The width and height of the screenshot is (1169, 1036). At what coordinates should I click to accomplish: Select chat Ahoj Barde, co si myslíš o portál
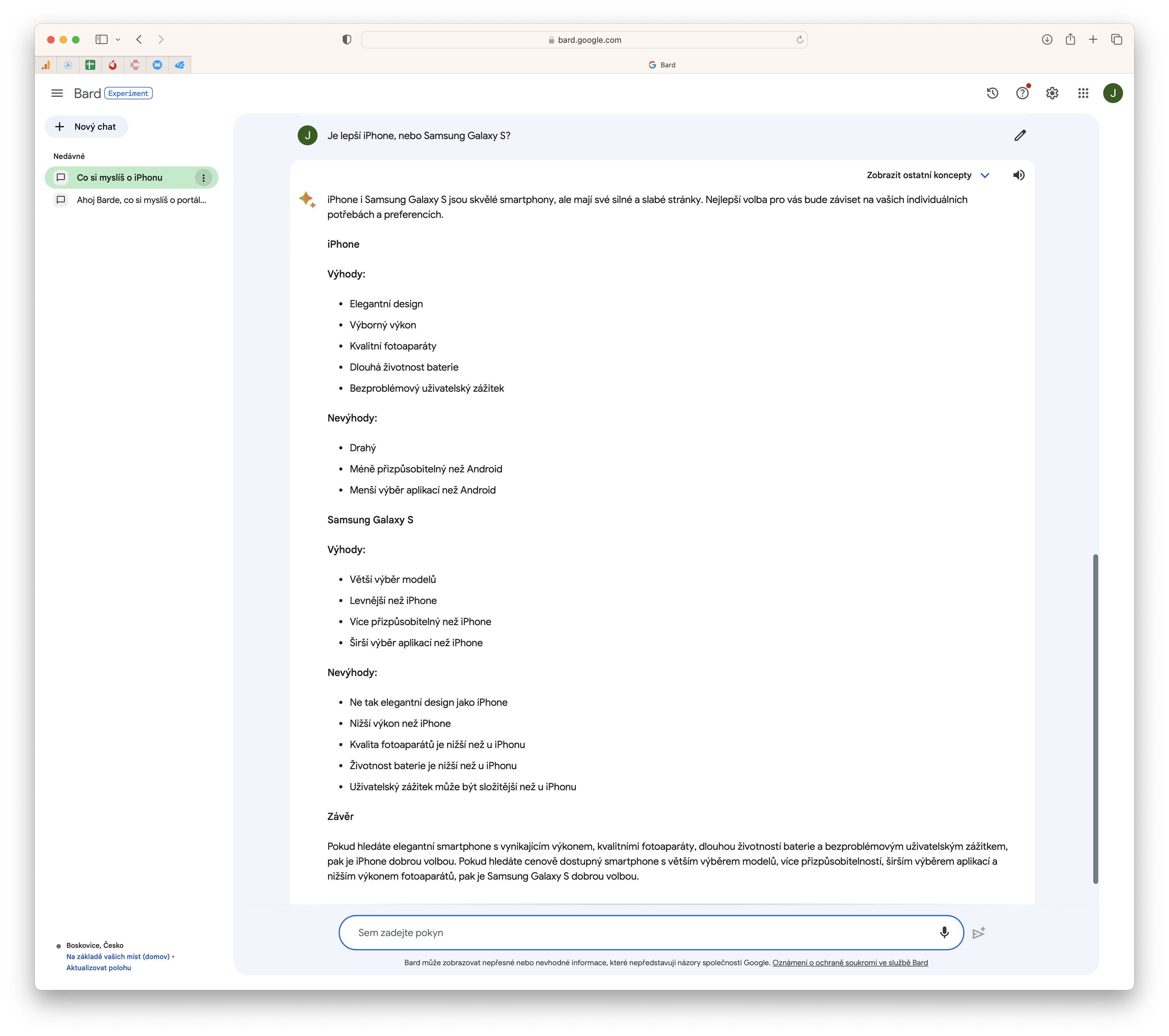pos(141,200)
